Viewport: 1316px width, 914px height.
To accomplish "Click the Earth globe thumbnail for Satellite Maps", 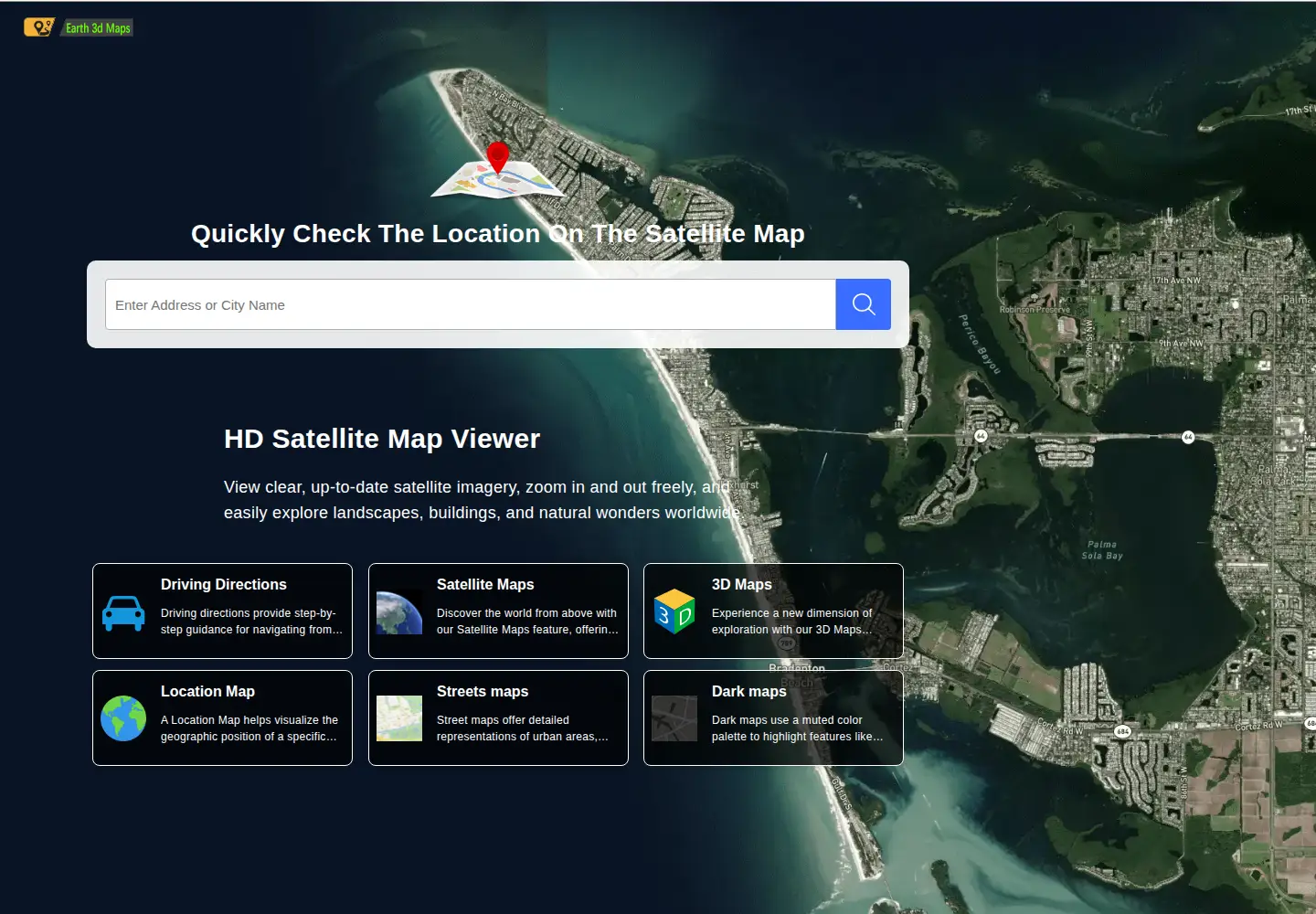I will 399,612.
